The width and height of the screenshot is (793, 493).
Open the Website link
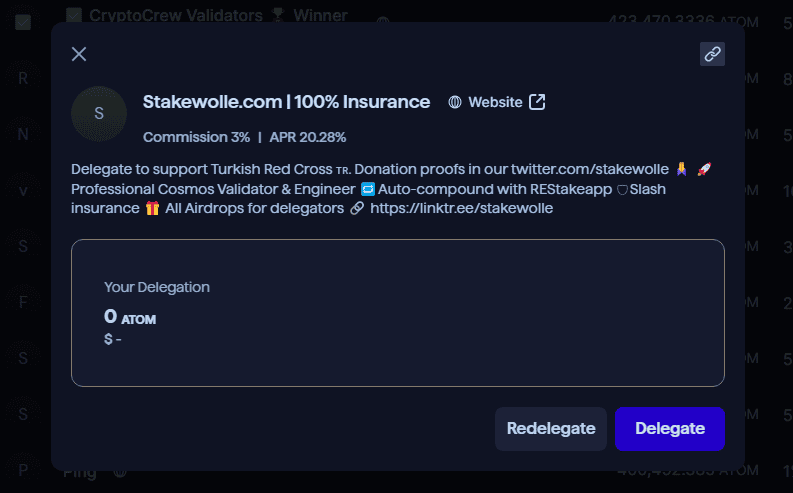tap(496, 102)
